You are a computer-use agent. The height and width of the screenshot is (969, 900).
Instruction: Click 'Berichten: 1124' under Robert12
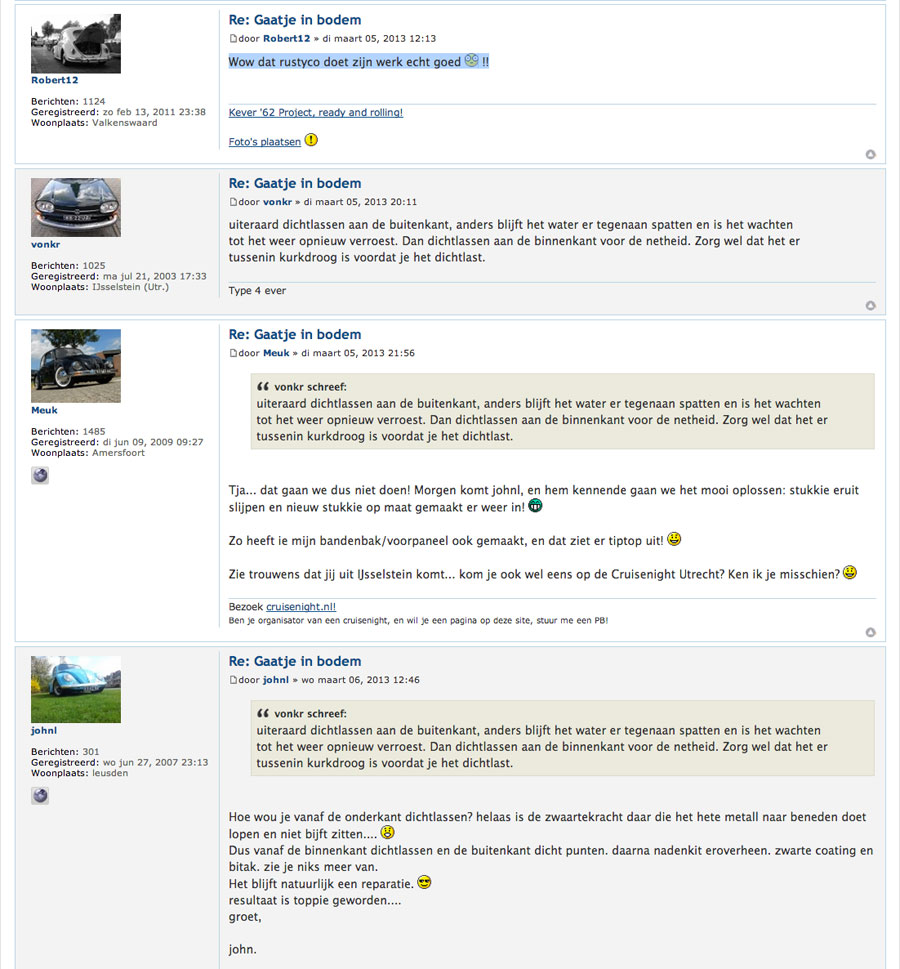68,101
